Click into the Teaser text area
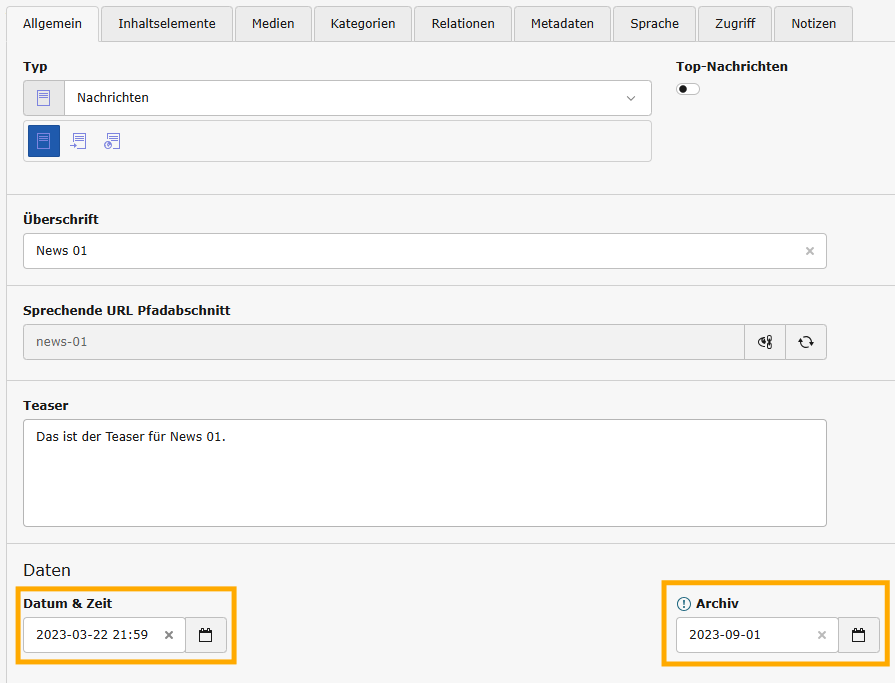Viewport: 895px width, 683px height. click(x=424, y=473)
